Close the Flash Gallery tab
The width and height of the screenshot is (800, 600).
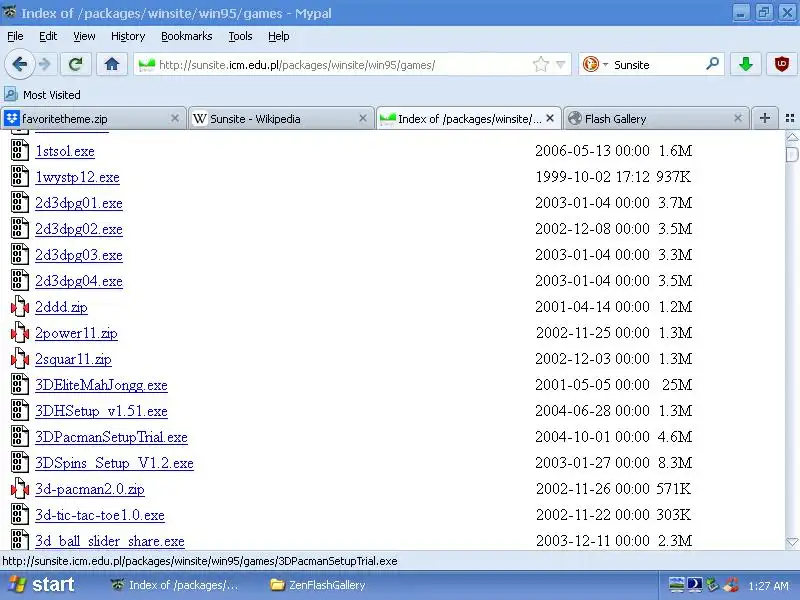pyautogui.click(x=738, y=118)
